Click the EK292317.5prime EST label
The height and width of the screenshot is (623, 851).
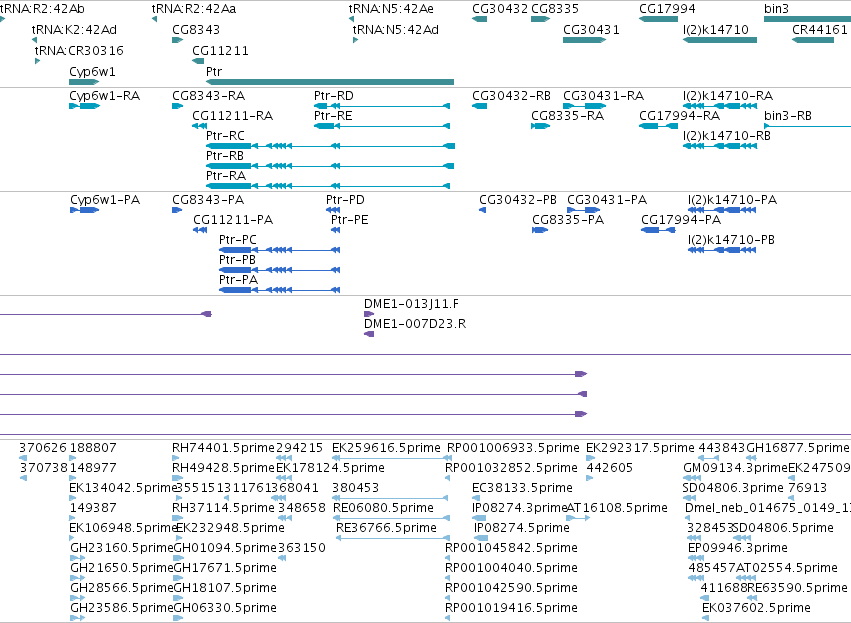[x=640, y=448]
